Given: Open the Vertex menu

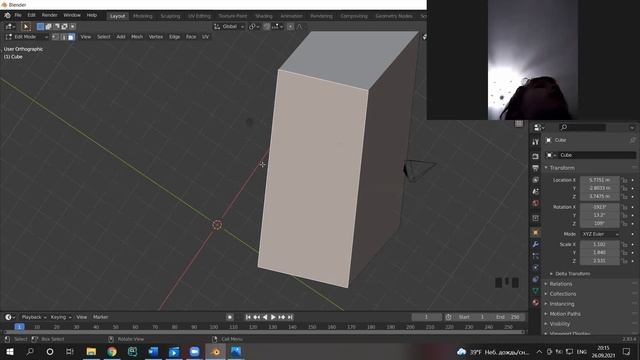Looking at the screenshot, I should coord(156,37).
